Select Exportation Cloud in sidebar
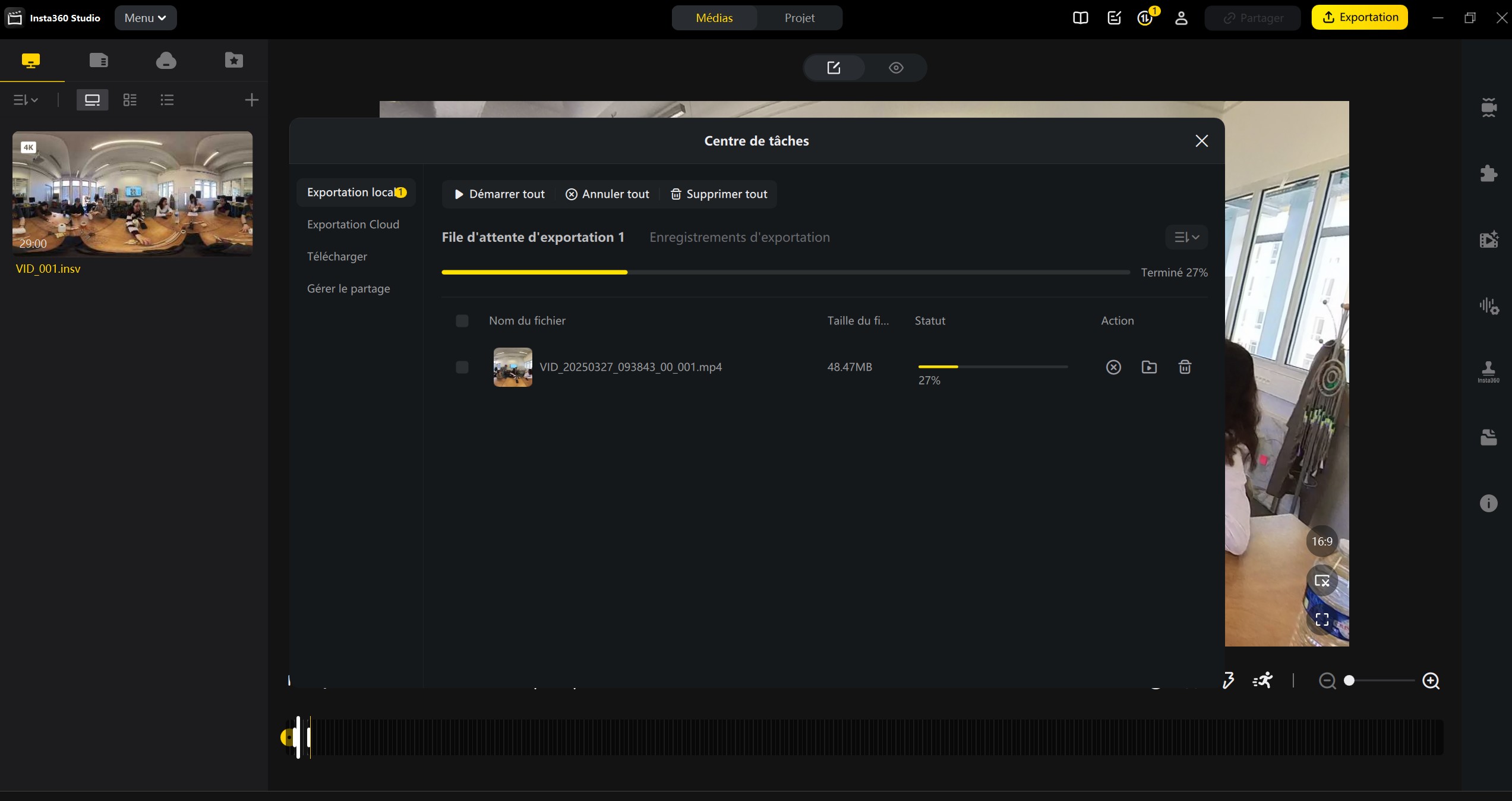Viewport: 1512px width, 801px height. 353,225
